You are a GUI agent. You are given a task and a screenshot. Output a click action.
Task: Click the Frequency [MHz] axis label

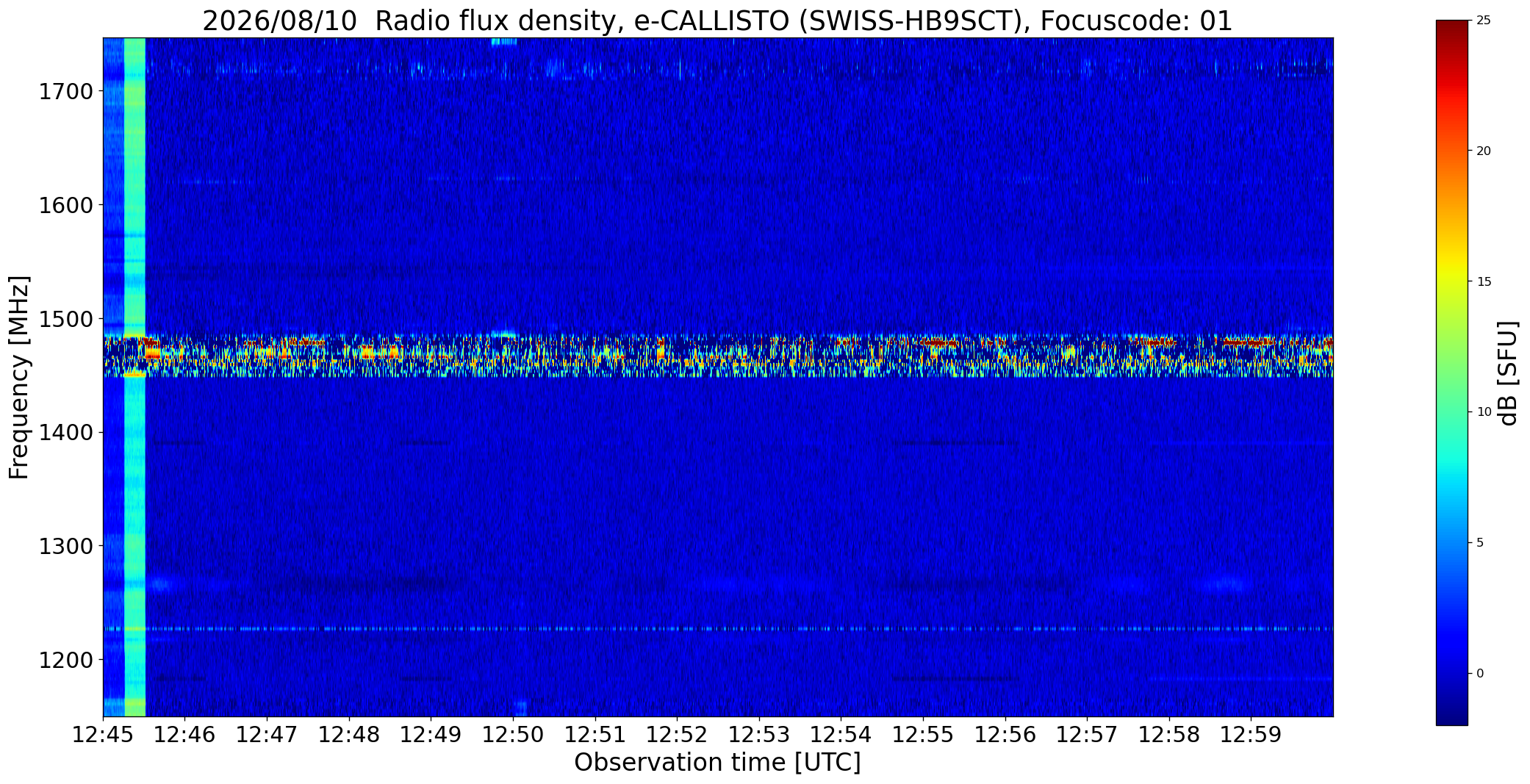coord(20,377)
